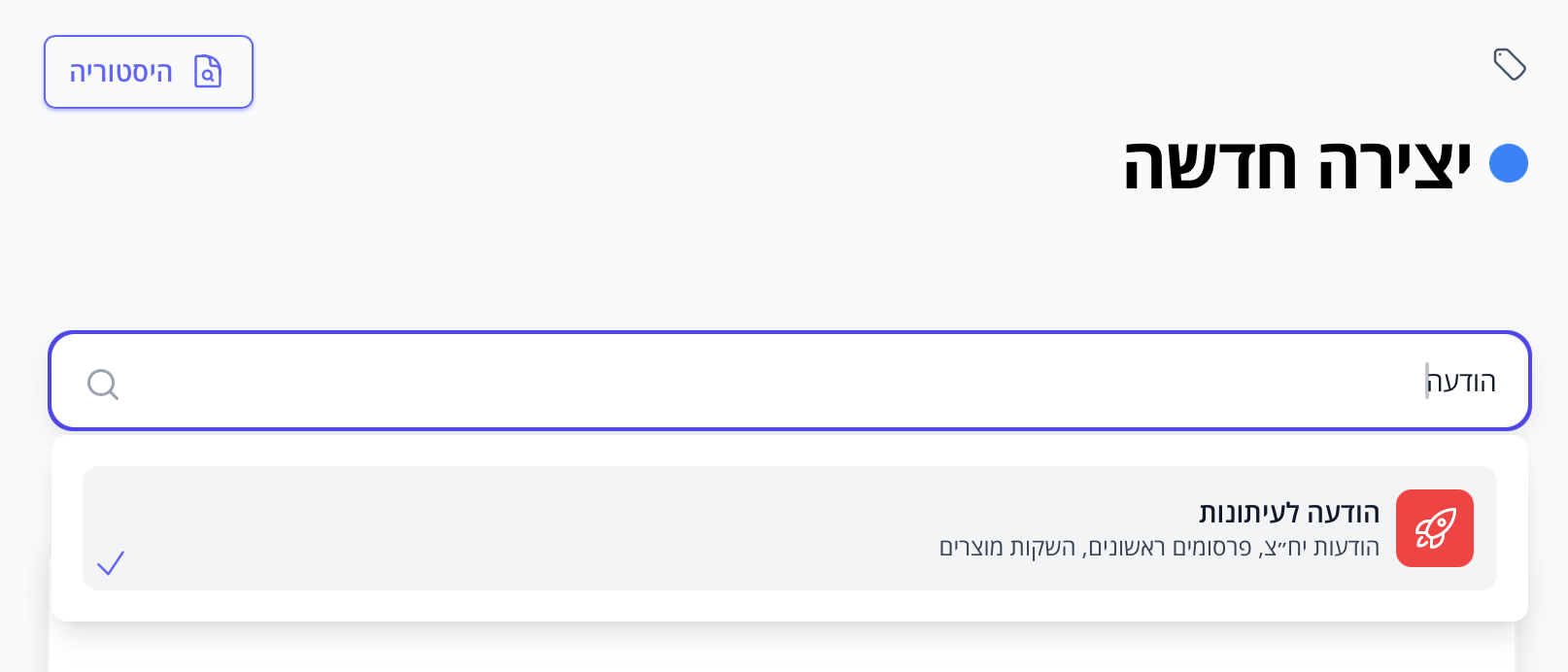The height and width of the screenshot is (672, 1568).
Task: Click the white panel below the suggestion list
Action: pos(777,649)
